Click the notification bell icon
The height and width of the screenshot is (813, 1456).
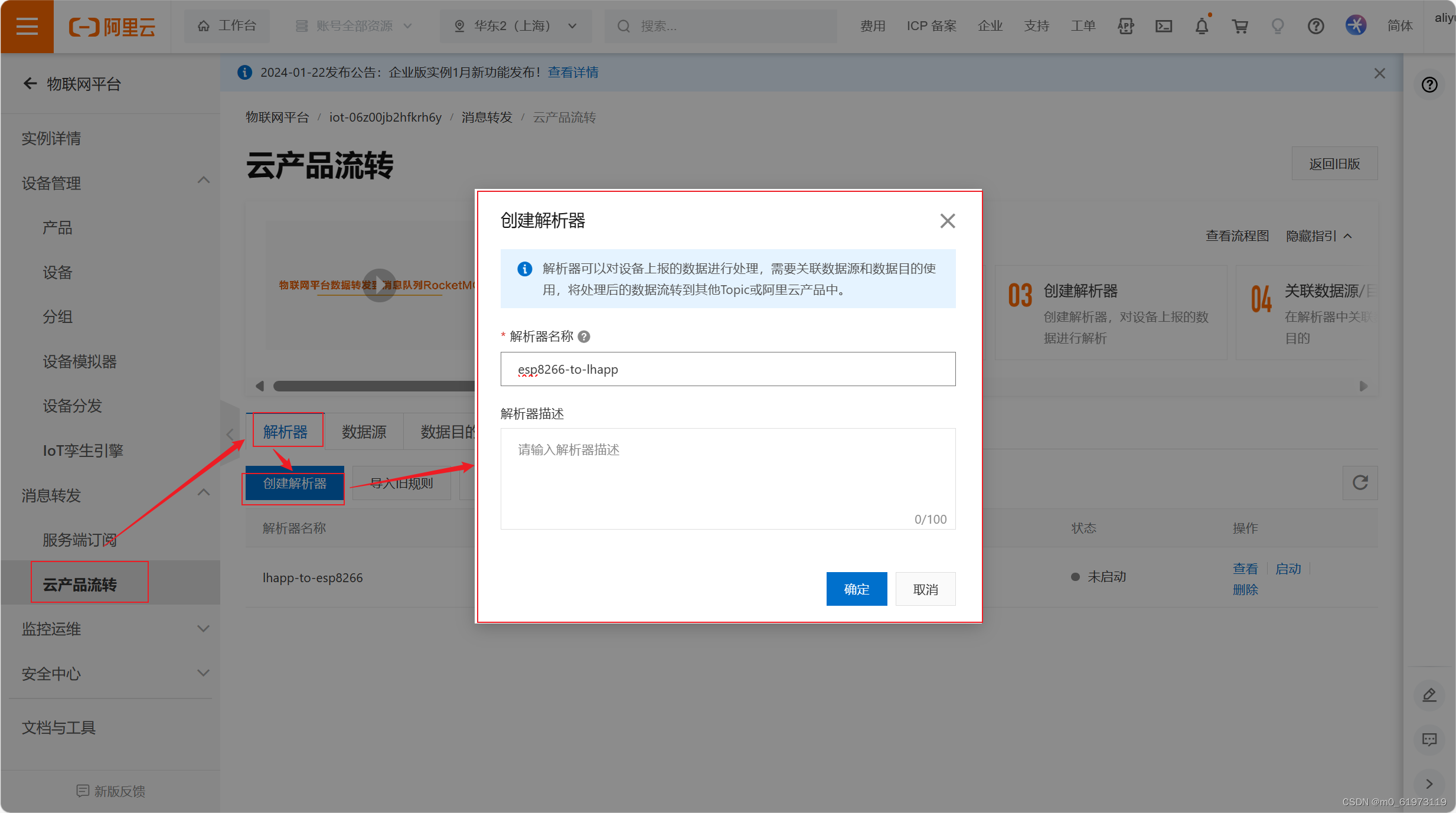point(1202,26)
